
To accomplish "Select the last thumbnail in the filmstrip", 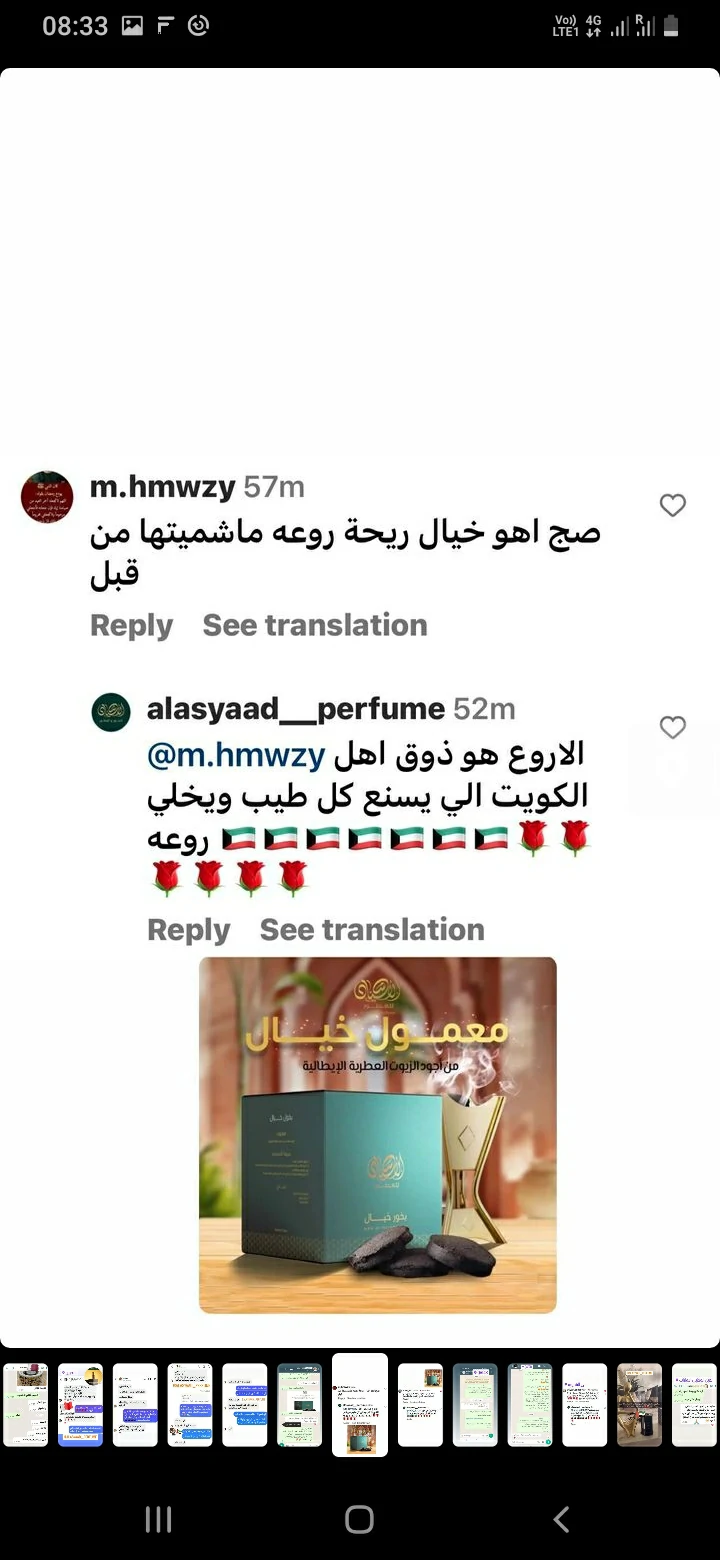I will point(694,1405).
